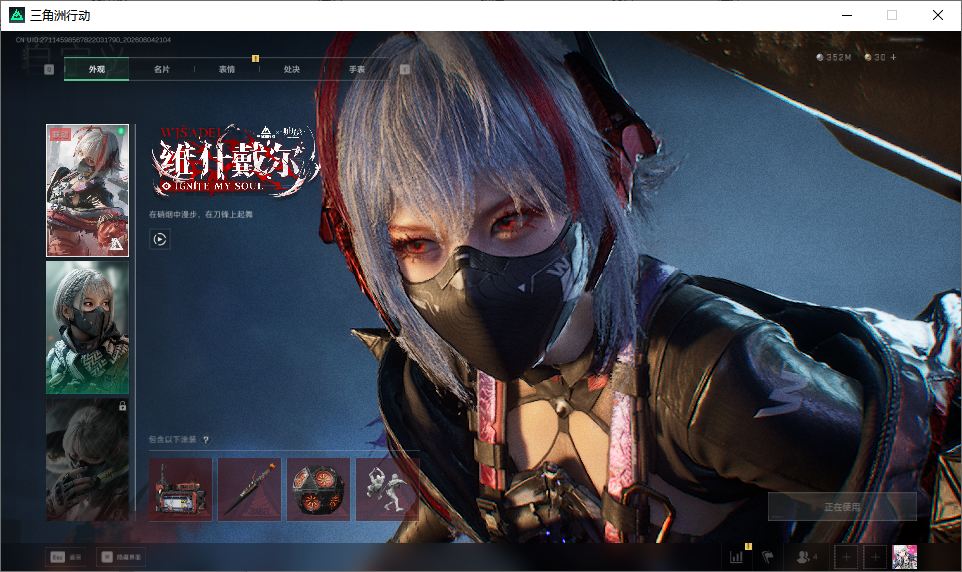This screenshot has height=572, width=962.
Task: Open the friends list icon
Action: click(806, 557)
